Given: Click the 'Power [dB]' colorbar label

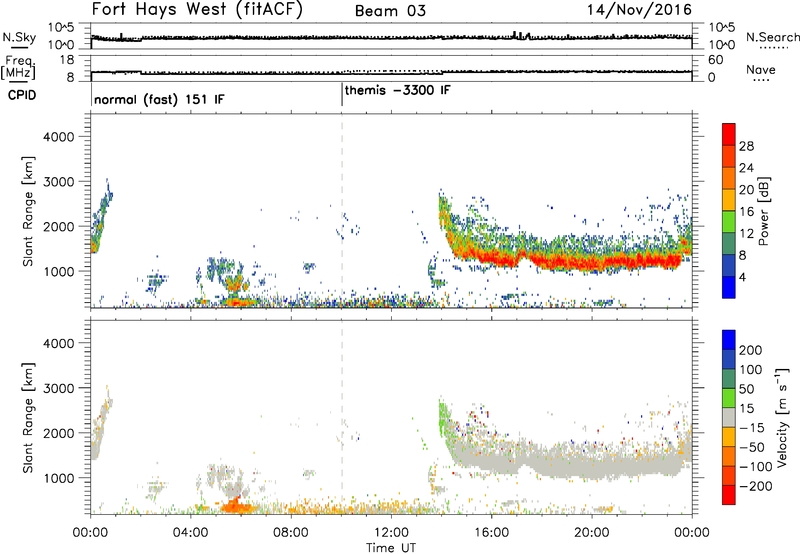Looking at the screenshot, I should tap(764, 211).
